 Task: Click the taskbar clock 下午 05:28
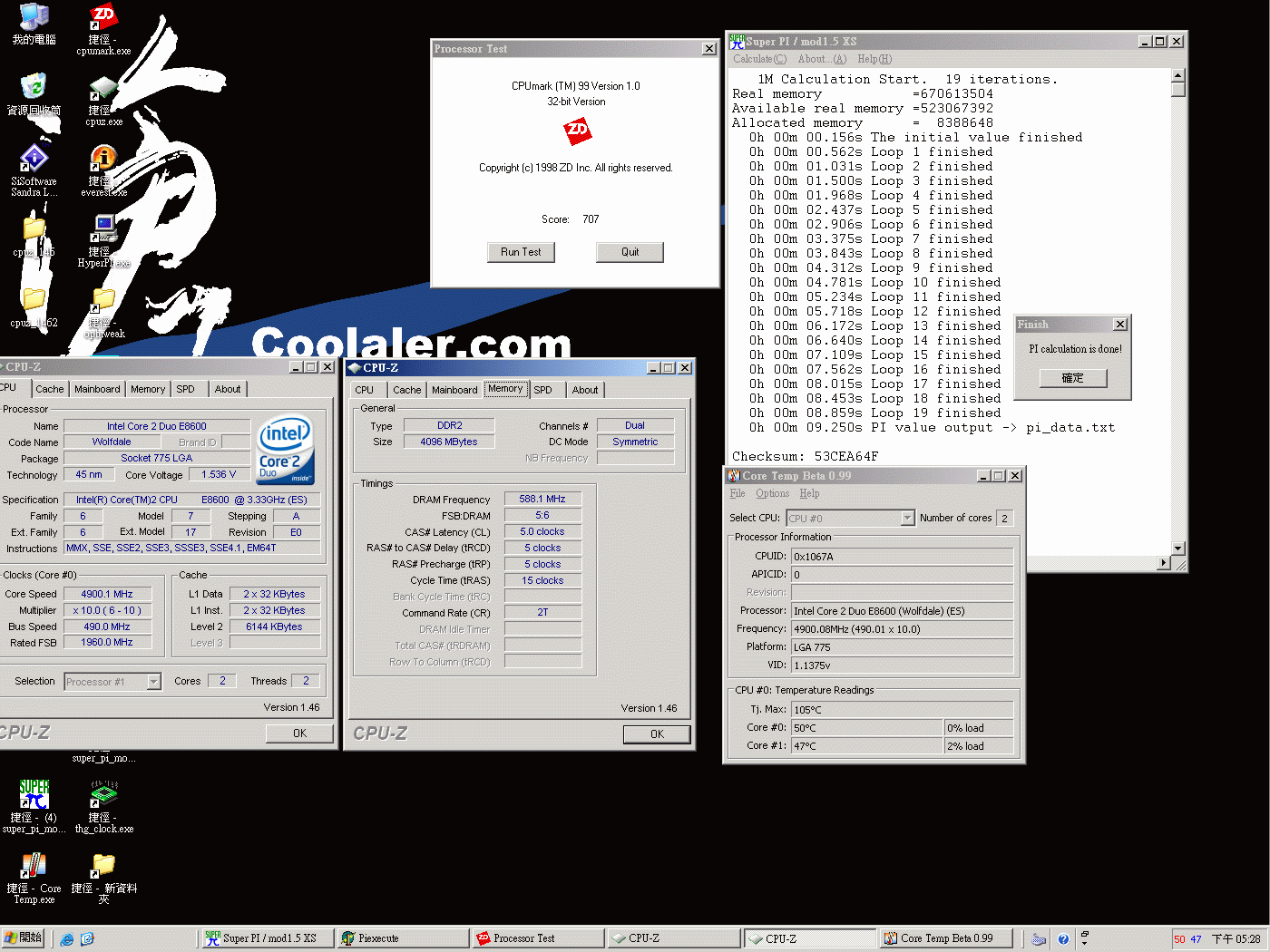click(x=1236, y=939)
